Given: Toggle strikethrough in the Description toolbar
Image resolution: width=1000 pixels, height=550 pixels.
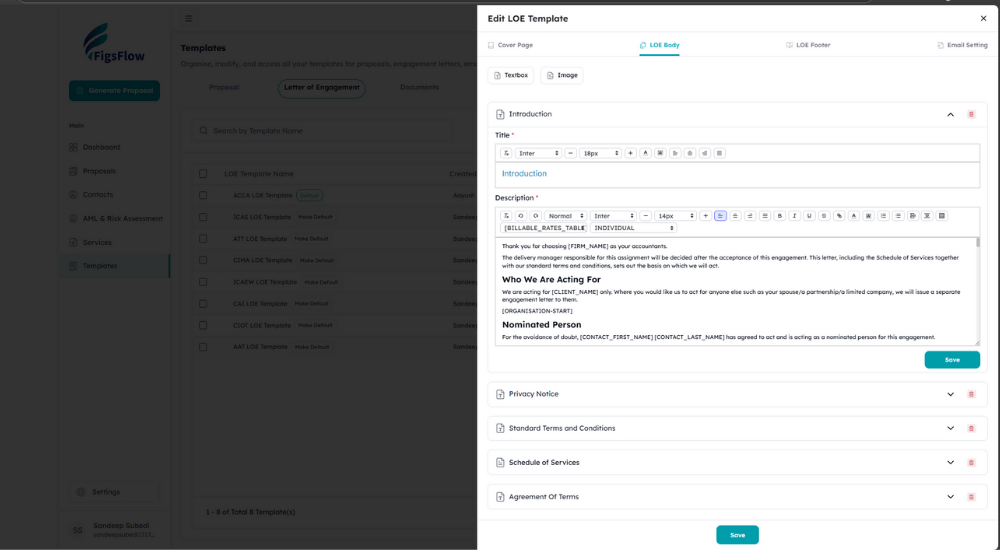Looking at the screenshot, I should (824, 216).
